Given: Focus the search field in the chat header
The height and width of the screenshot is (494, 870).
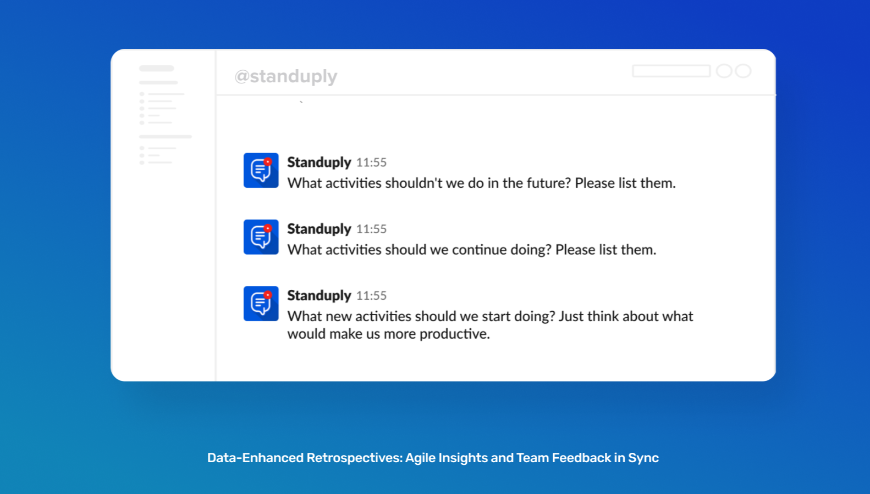Looking at the screenshot, I should click(x=671, y=71).
